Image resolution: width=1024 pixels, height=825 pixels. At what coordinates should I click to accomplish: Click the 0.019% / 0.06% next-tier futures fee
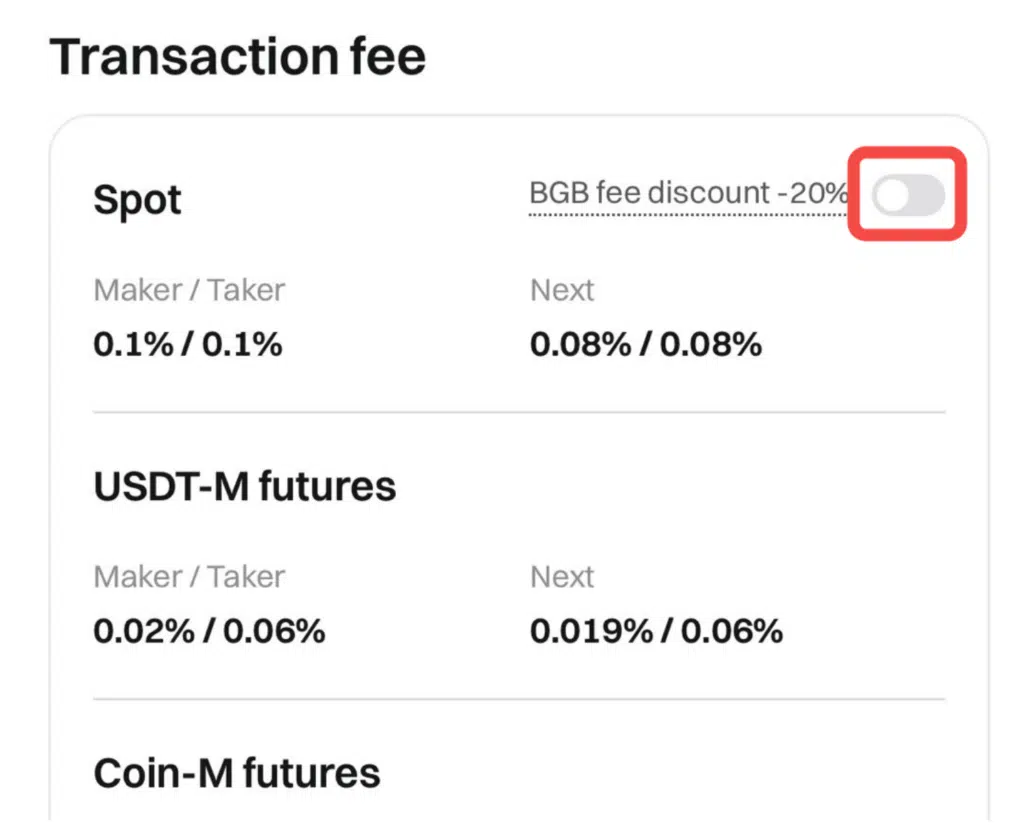pyautogui.click(x=656, y=632)
